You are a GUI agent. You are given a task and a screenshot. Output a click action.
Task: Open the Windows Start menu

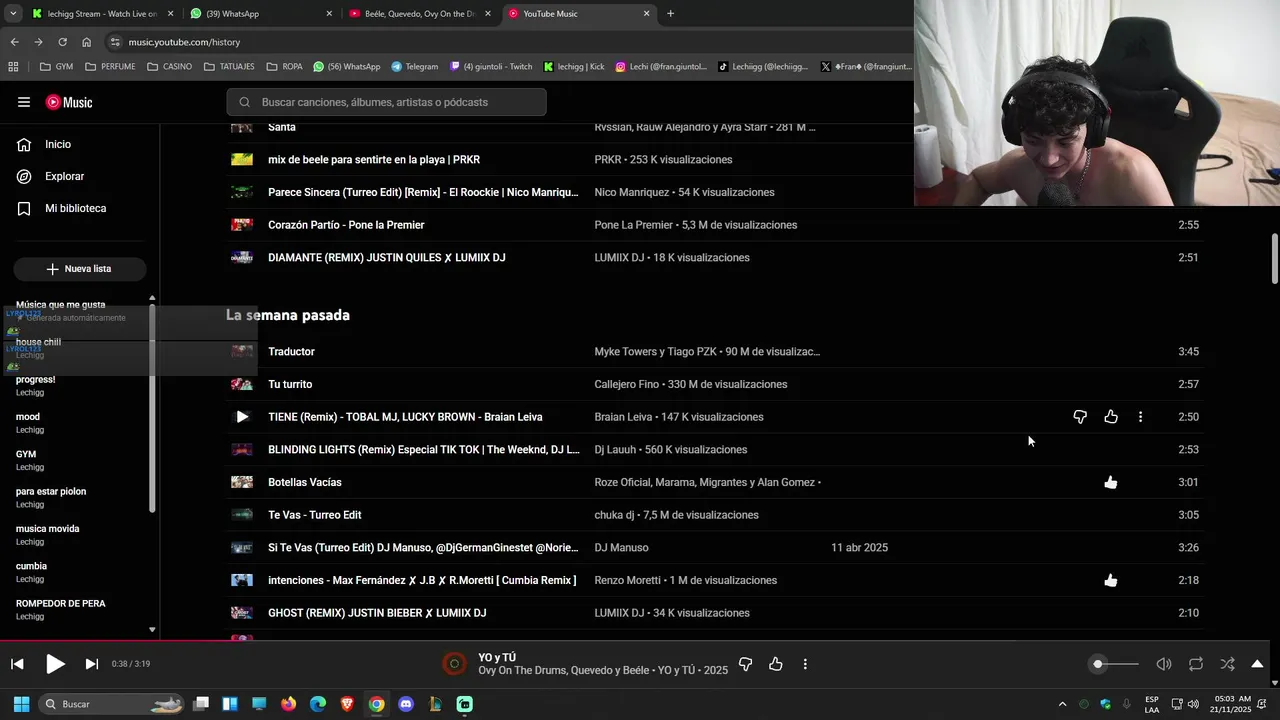tap(21, 704)
